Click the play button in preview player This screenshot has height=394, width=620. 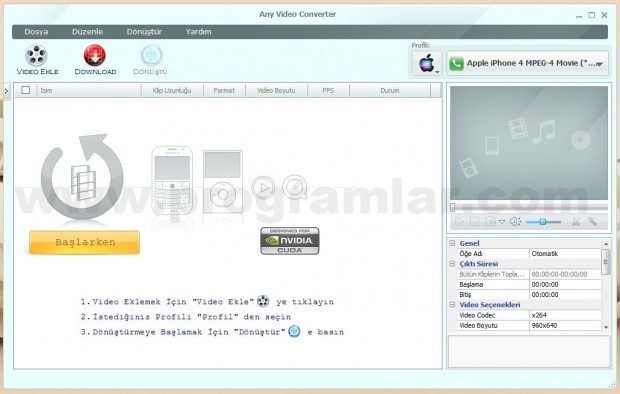pos(459,222)
